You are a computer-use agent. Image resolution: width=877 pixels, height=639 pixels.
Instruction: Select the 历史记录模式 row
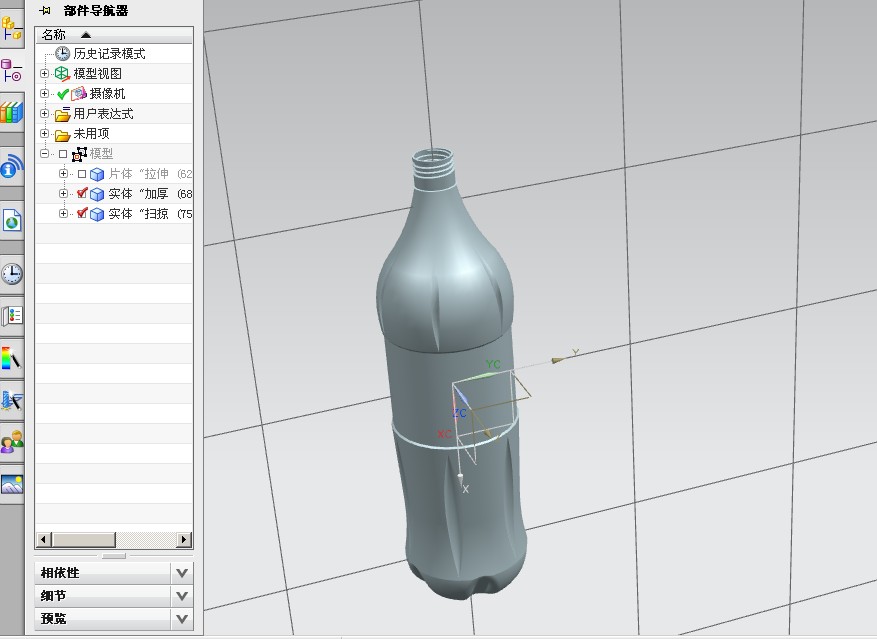[x=114, y=54]
